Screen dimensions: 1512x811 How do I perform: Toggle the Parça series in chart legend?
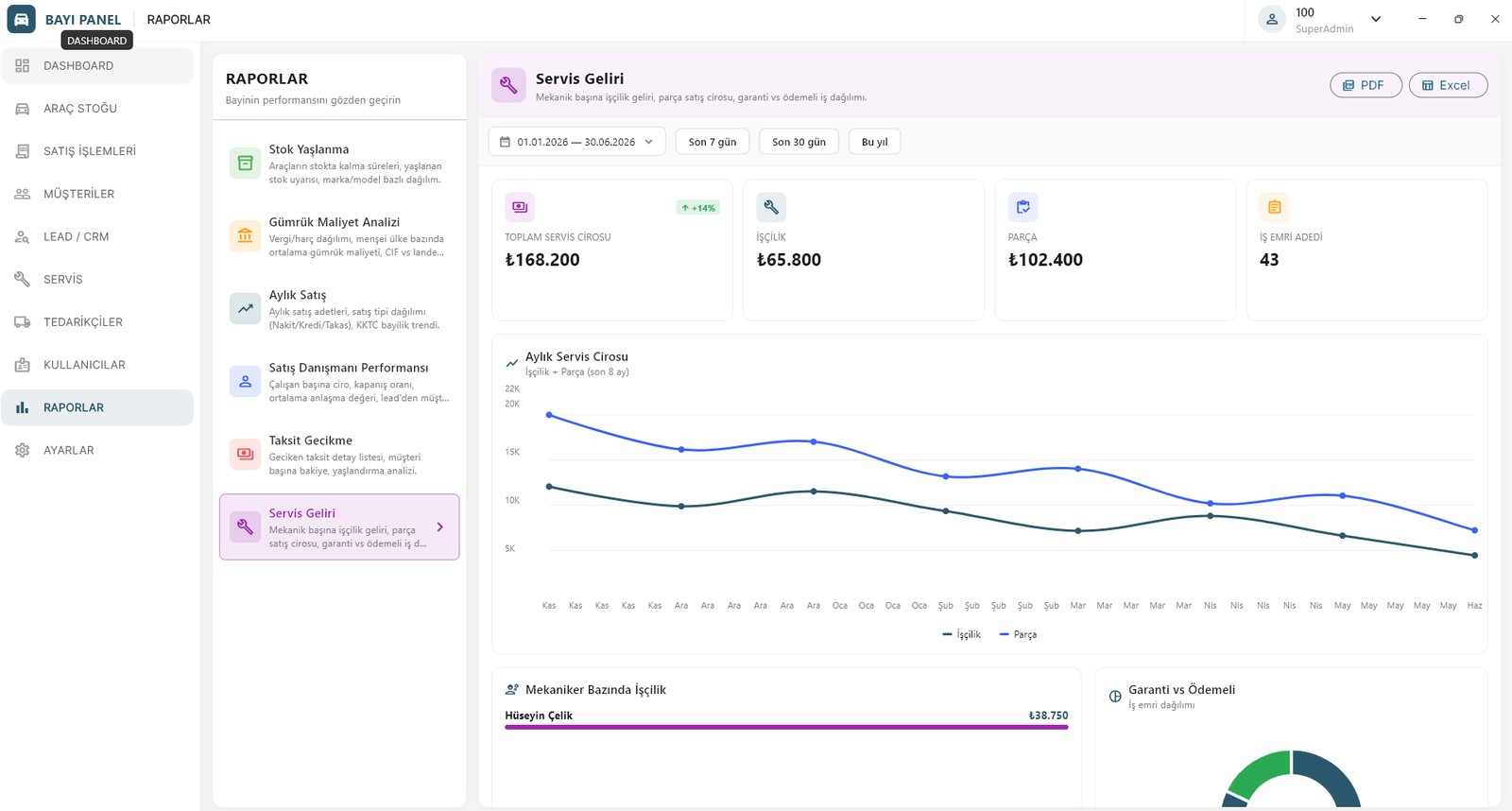[x=1018, y=635]
